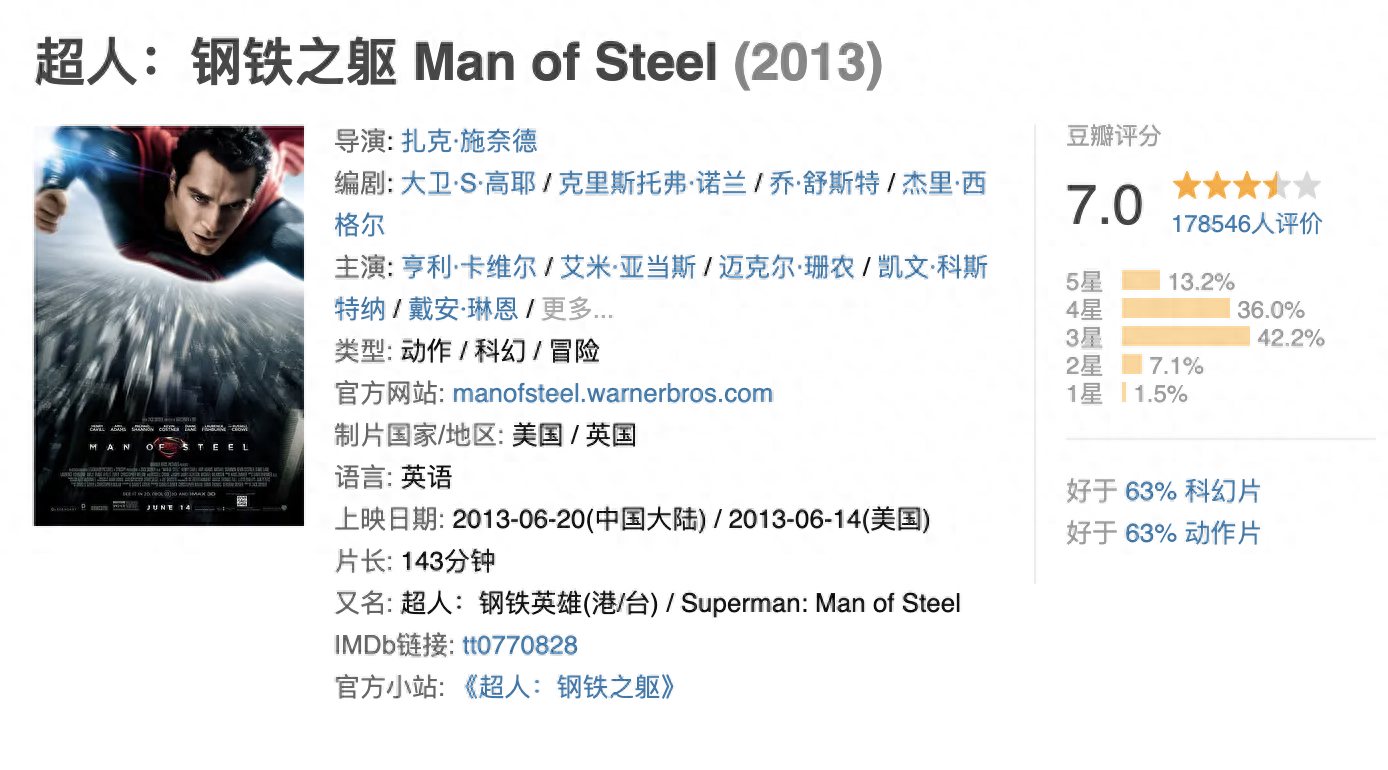
Task: Open screenwriter 大卫·S·高耶 link
Action: 469,183
